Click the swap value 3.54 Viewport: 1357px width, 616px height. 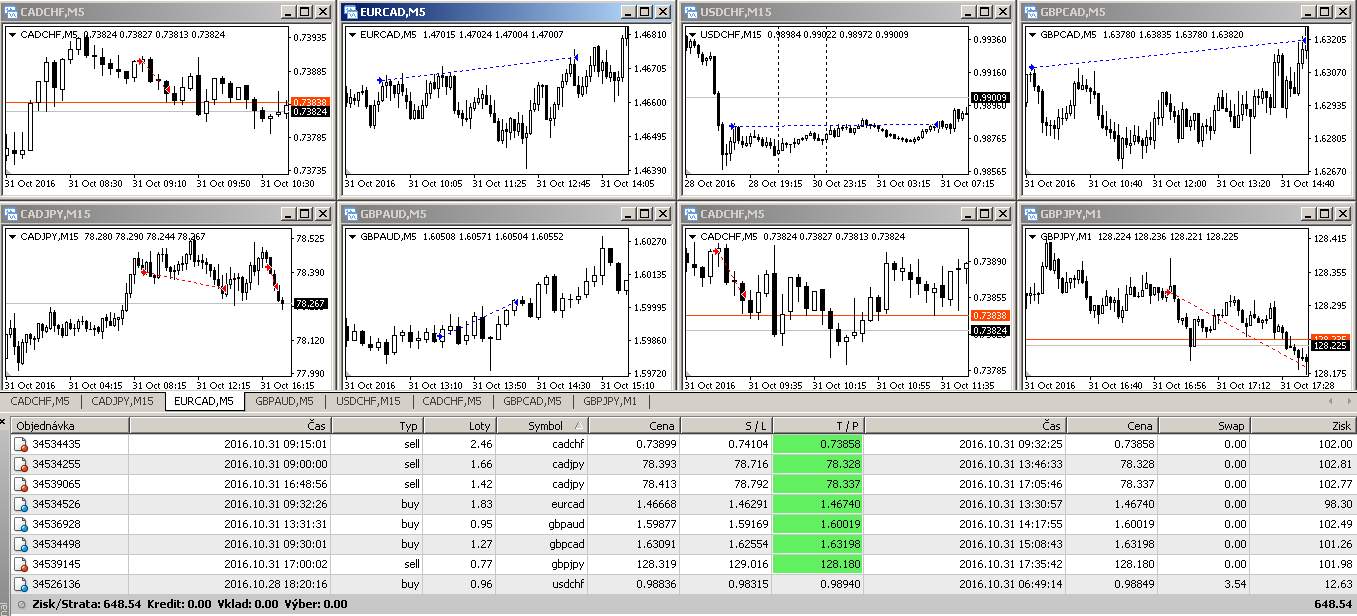(x=1234, y=584)
